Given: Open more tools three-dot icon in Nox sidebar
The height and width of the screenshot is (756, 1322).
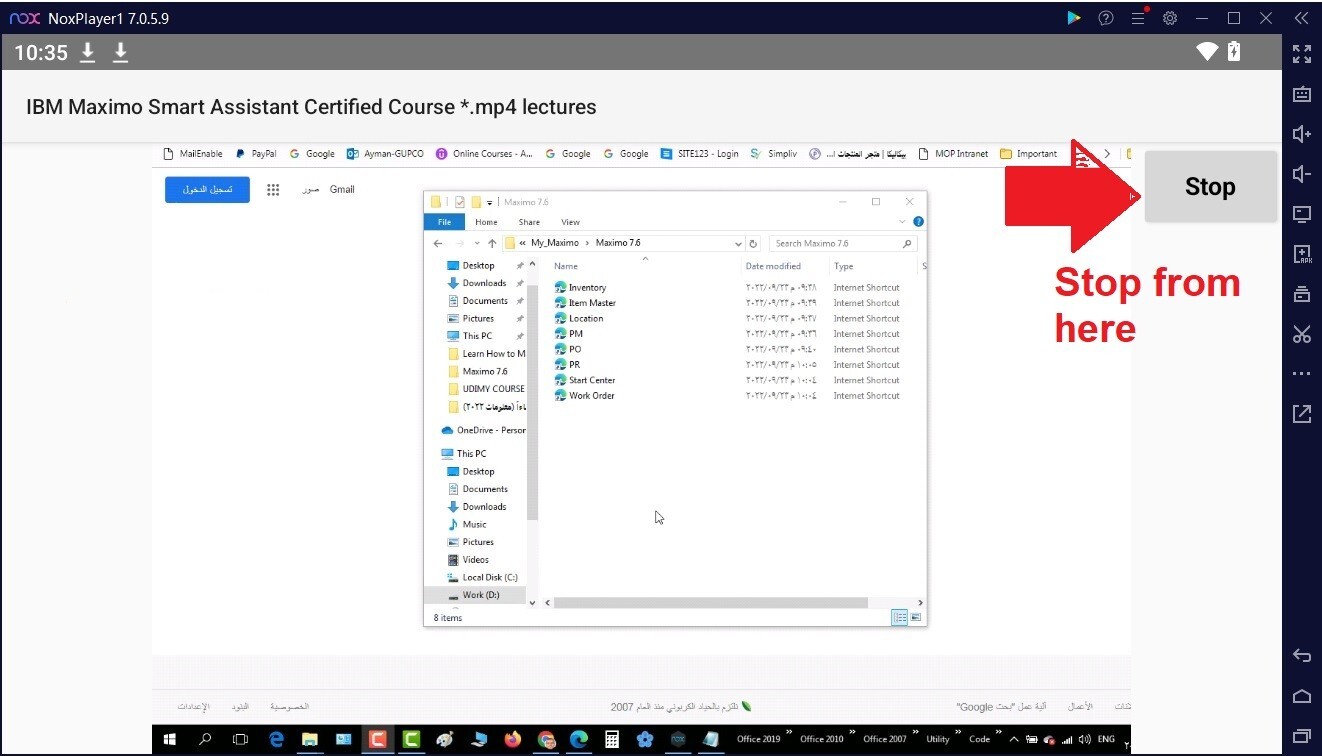Looking at the screenshot, I should [x=1301, y=374].
